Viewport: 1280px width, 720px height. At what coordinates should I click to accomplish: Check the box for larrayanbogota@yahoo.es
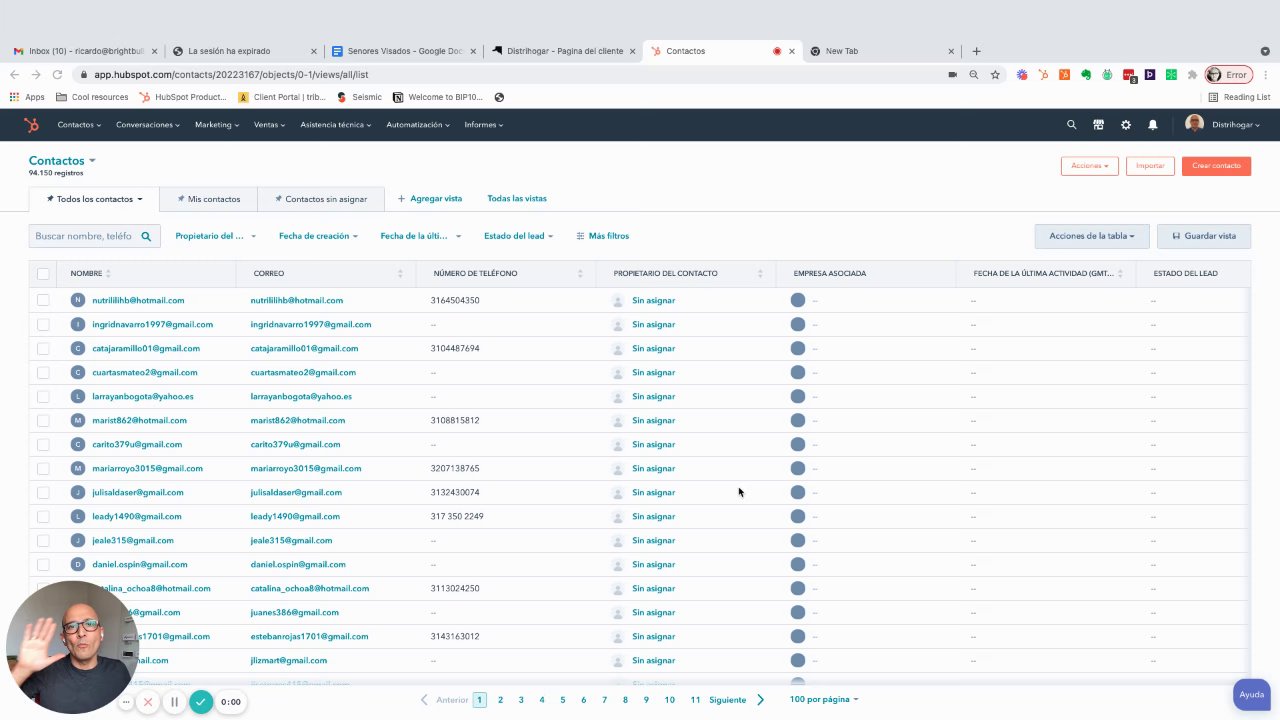pyautogui.click(x=43, y=396)
